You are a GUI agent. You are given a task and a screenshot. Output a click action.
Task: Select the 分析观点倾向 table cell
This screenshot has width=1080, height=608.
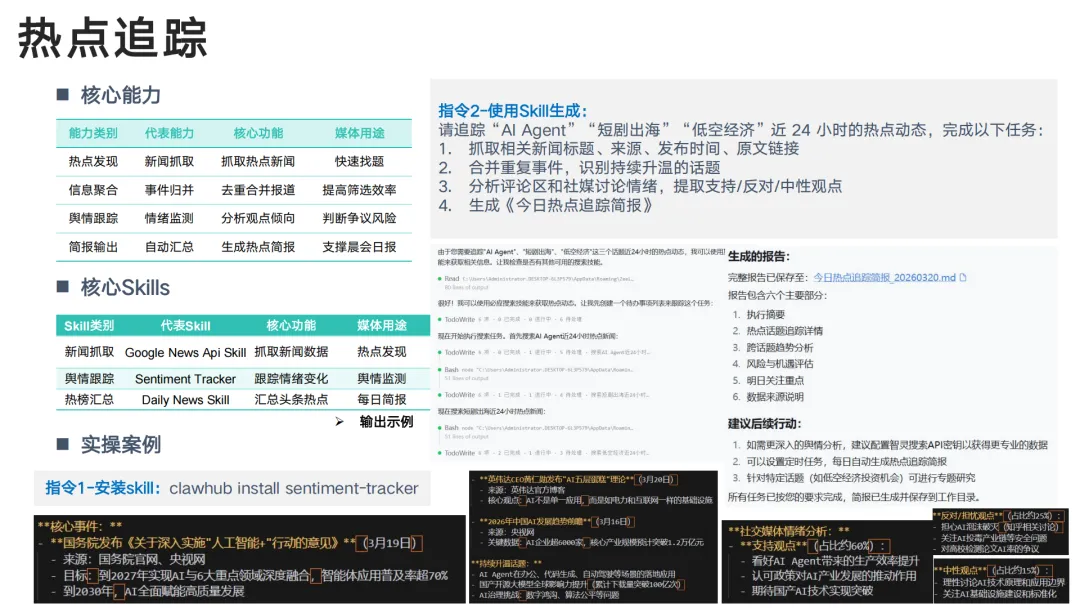[258, 218]
